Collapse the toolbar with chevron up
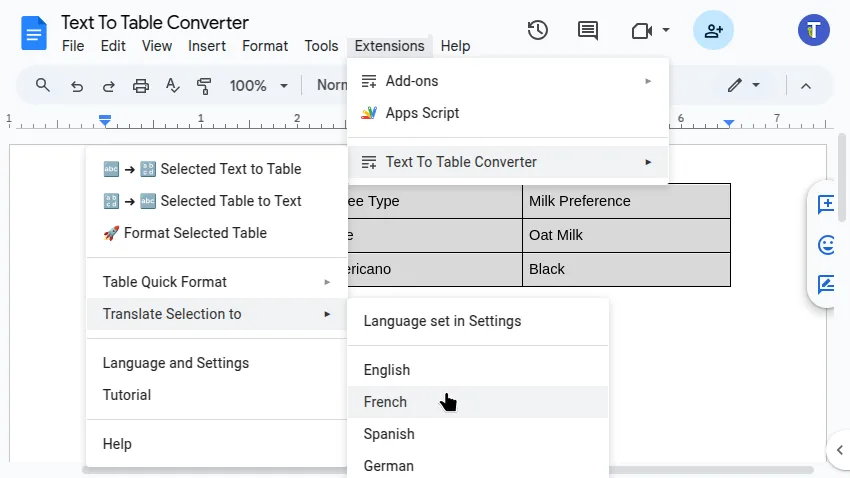This screenshot has height=478, width=850. click(x=806, y=86)
